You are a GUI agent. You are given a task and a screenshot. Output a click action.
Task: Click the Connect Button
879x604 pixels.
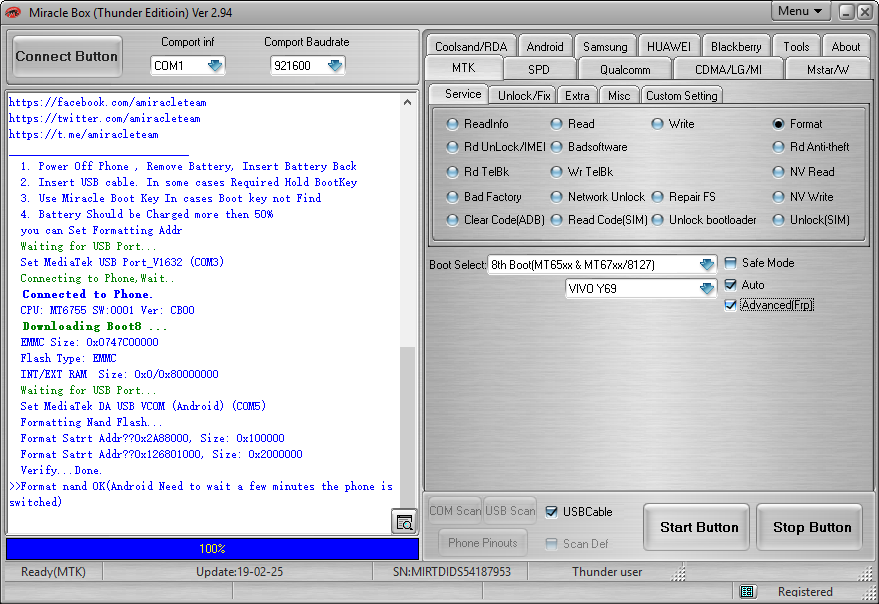pos(66,56)
